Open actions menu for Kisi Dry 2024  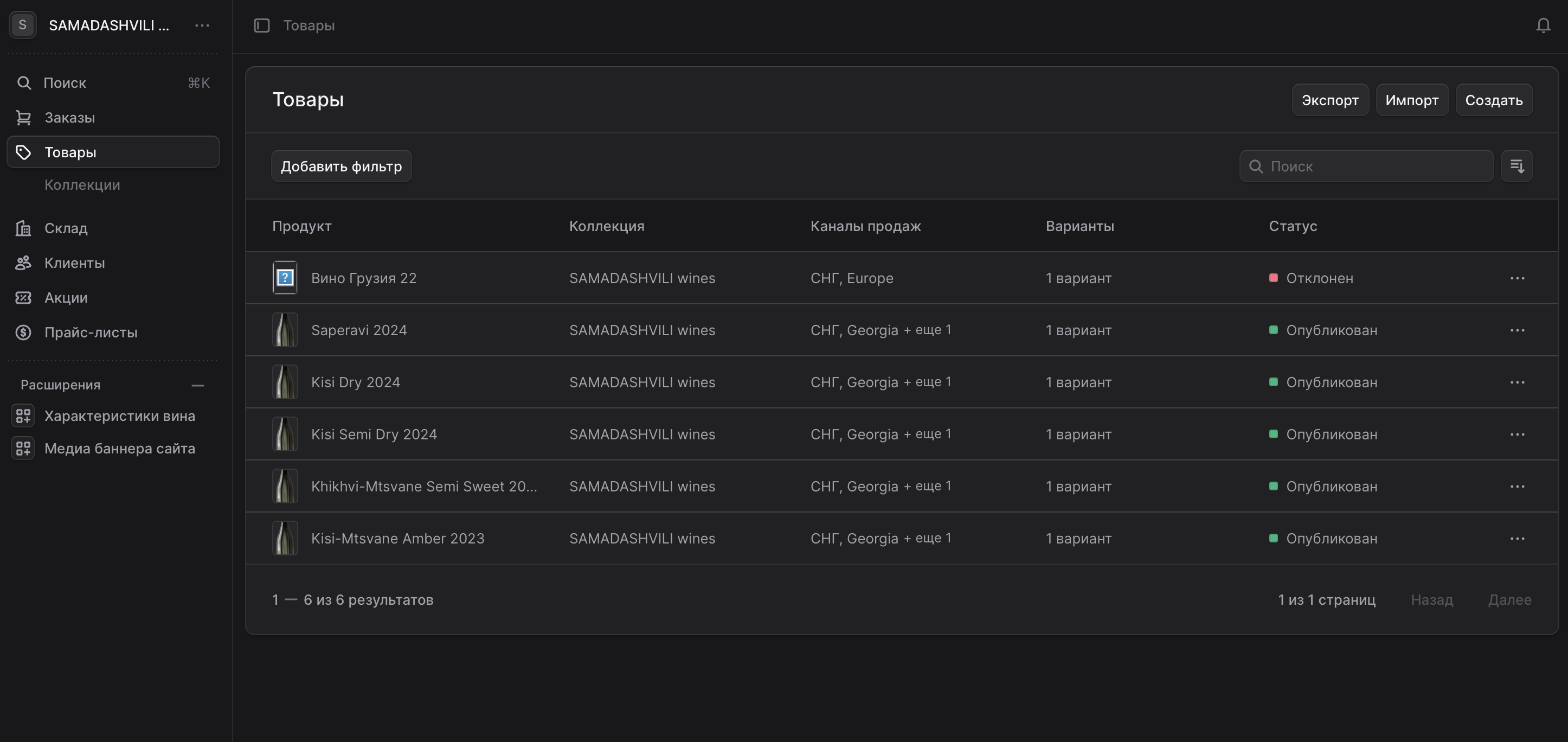[1517, 382]
